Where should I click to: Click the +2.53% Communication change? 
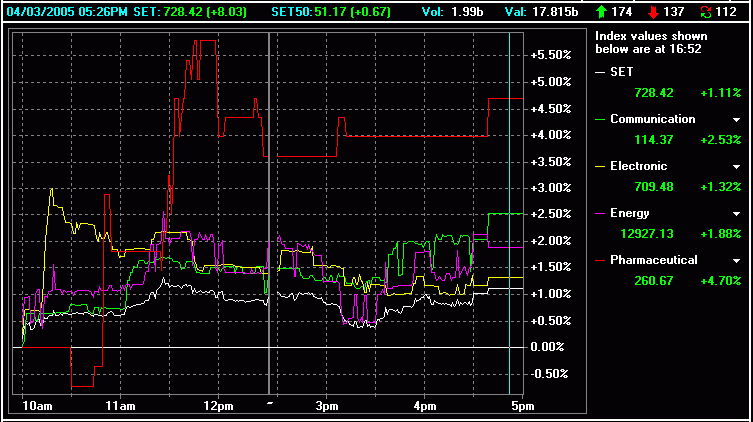[721, 140]
